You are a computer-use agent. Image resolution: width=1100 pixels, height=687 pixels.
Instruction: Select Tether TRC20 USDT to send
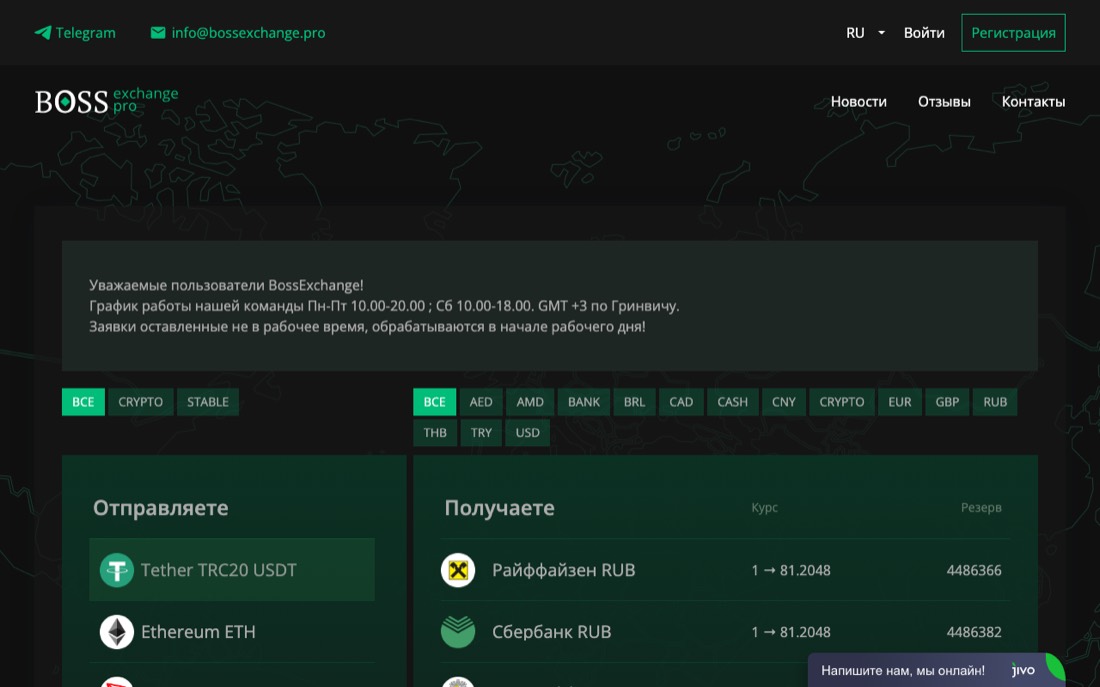(x=232, y=570)
